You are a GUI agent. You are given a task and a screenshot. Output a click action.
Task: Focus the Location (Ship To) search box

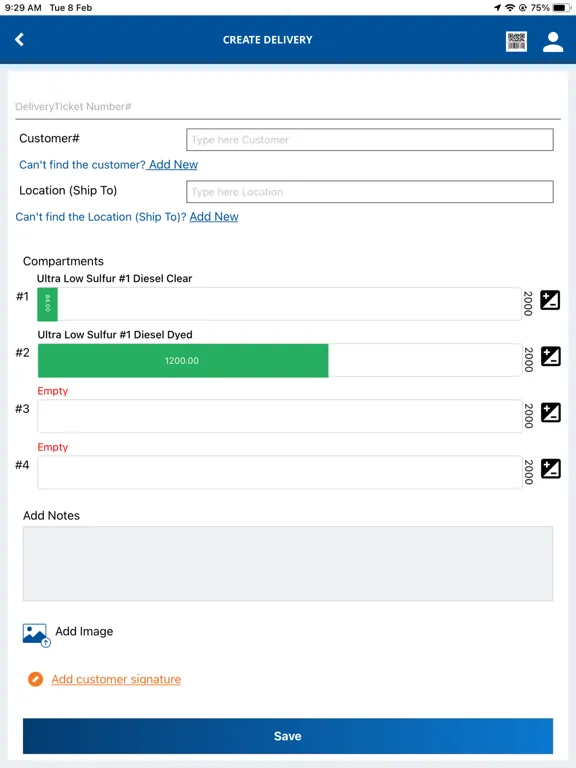tap(370, 192)
